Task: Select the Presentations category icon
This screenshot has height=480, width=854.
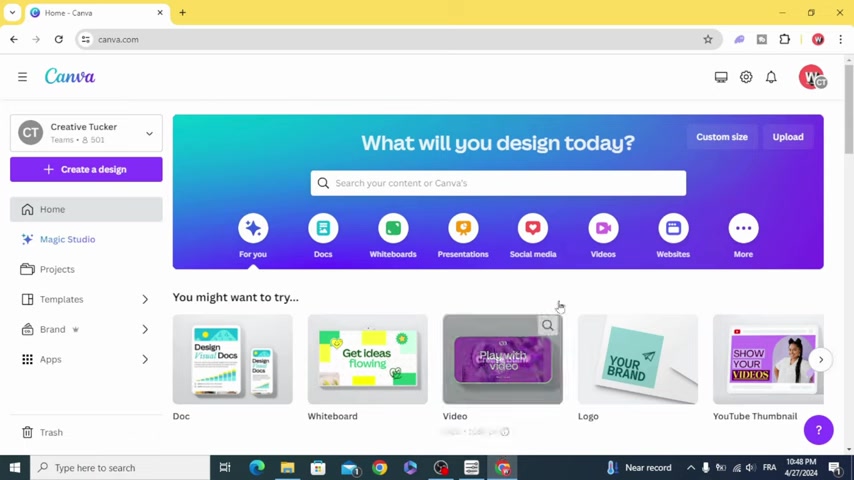Action: pos(463,228)
